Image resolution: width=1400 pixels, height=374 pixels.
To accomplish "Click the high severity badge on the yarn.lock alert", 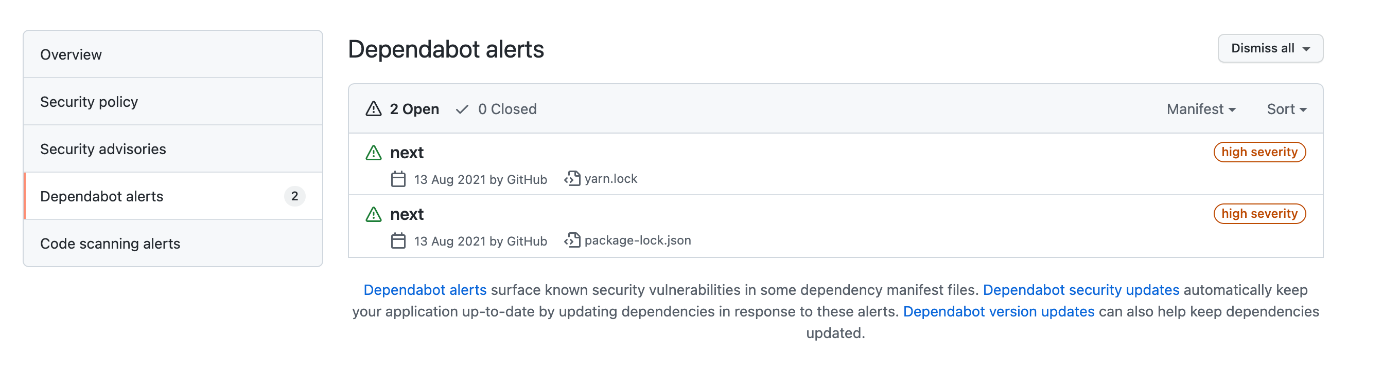I will [x=1260, y=152].
